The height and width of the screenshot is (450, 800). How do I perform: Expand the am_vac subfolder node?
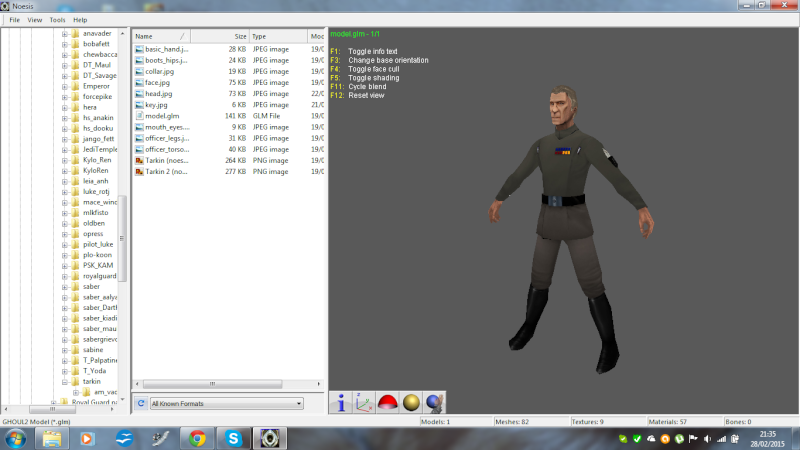[x=76, y=392]
